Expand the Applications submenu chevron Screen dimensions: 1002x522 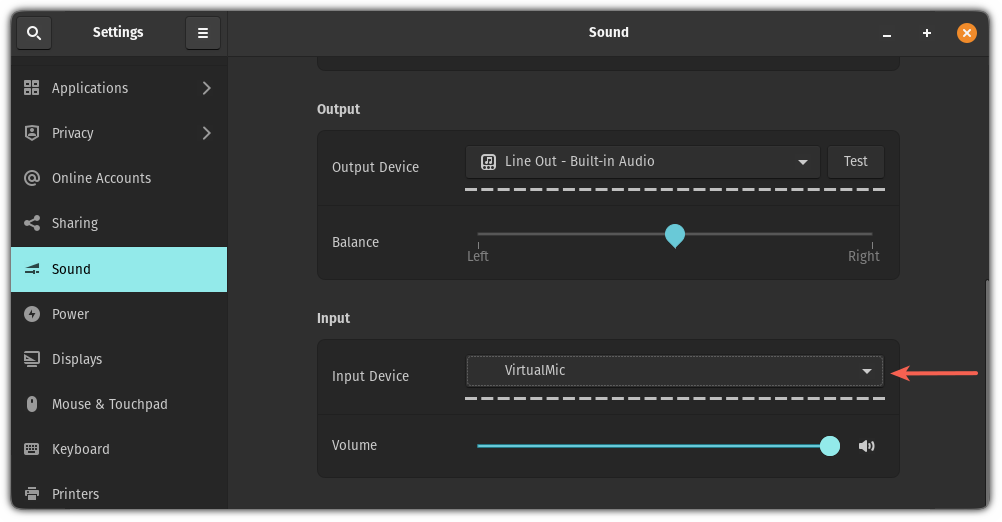pos(206,88)
